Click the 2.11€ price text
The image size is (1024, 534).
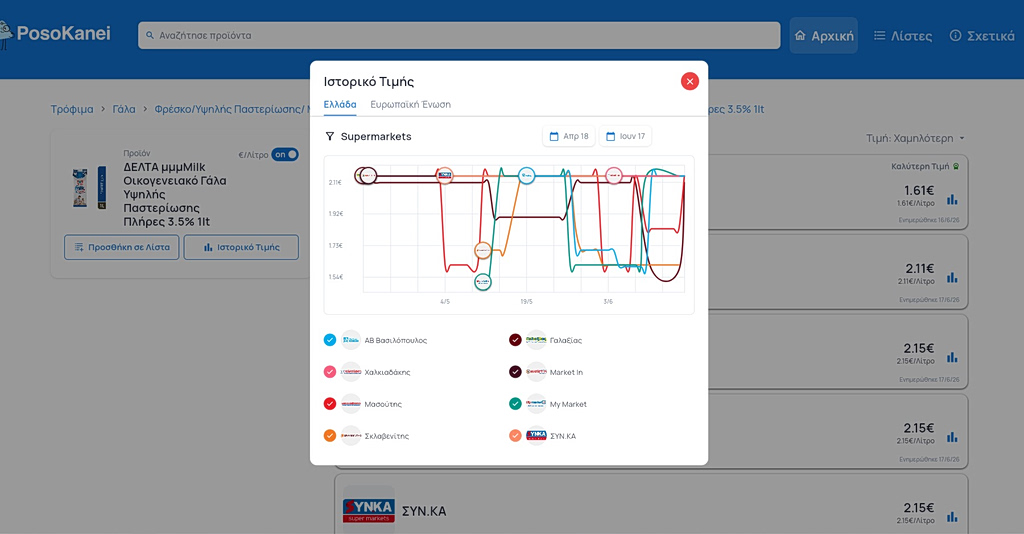tap(920, 269)
